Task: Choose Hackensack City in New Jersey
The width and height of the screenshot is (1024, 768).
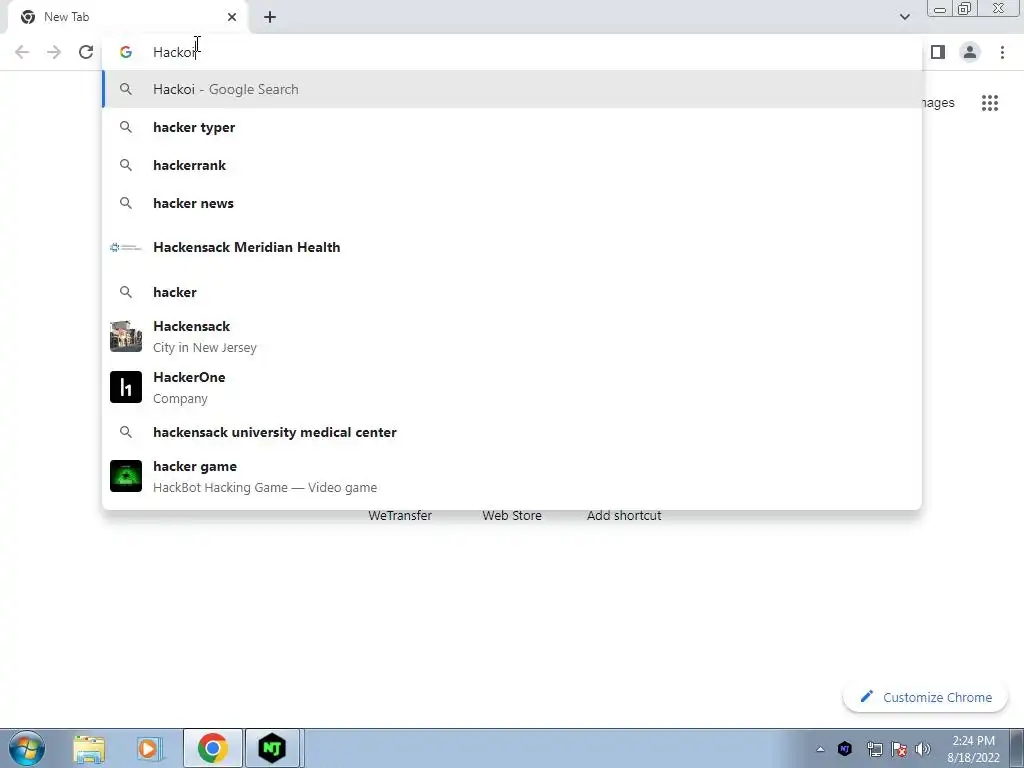Action: [x=512, y=336]
